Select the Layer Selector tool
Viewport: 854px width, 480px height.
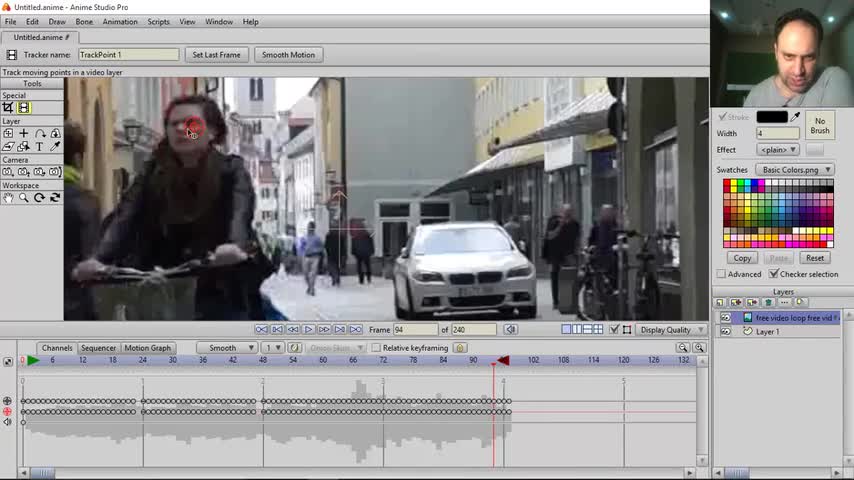[x=24, y=147]
